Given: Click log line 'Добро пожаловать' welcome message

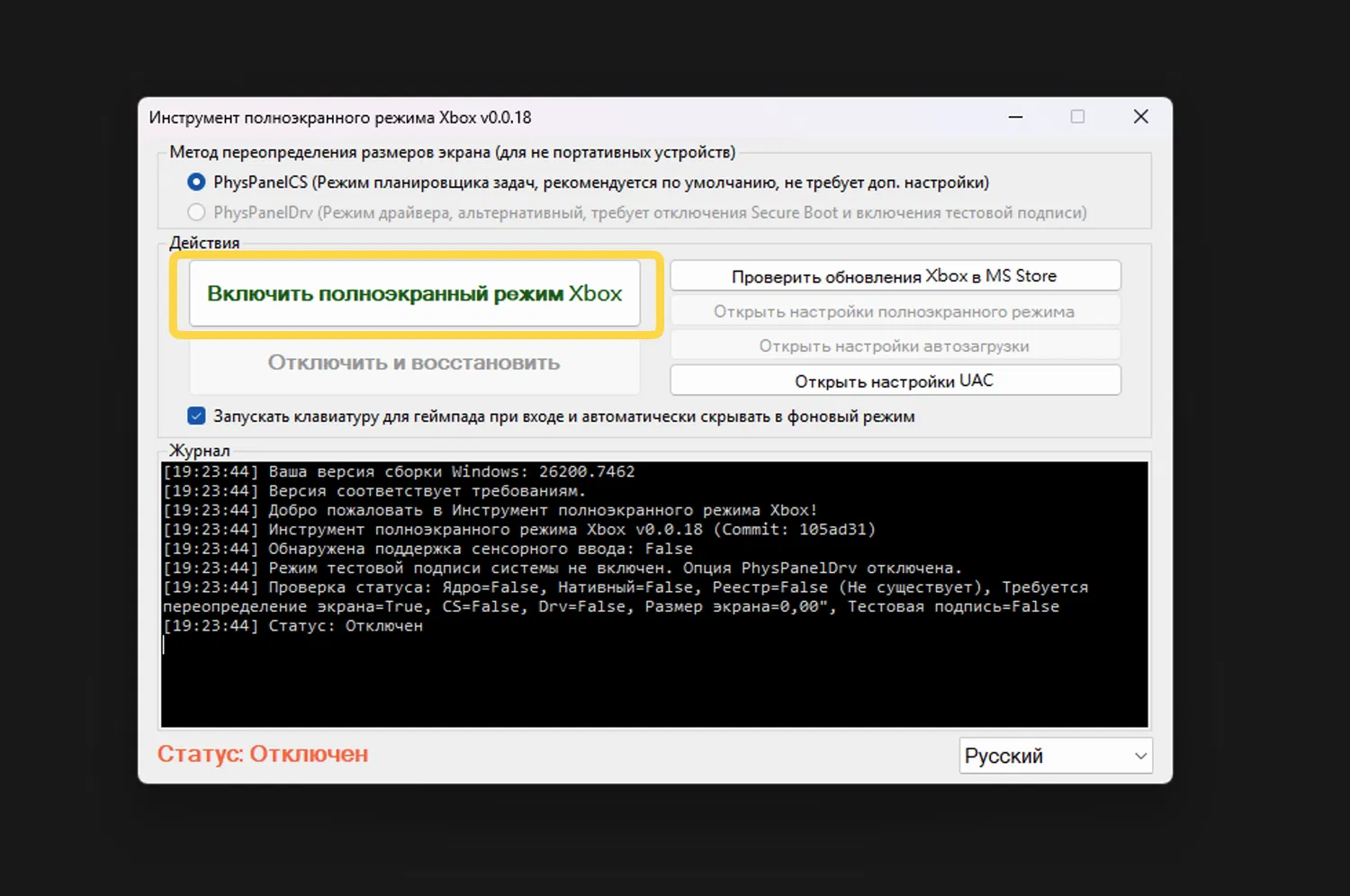Looking at the screenshot, I should coord(490,510).
